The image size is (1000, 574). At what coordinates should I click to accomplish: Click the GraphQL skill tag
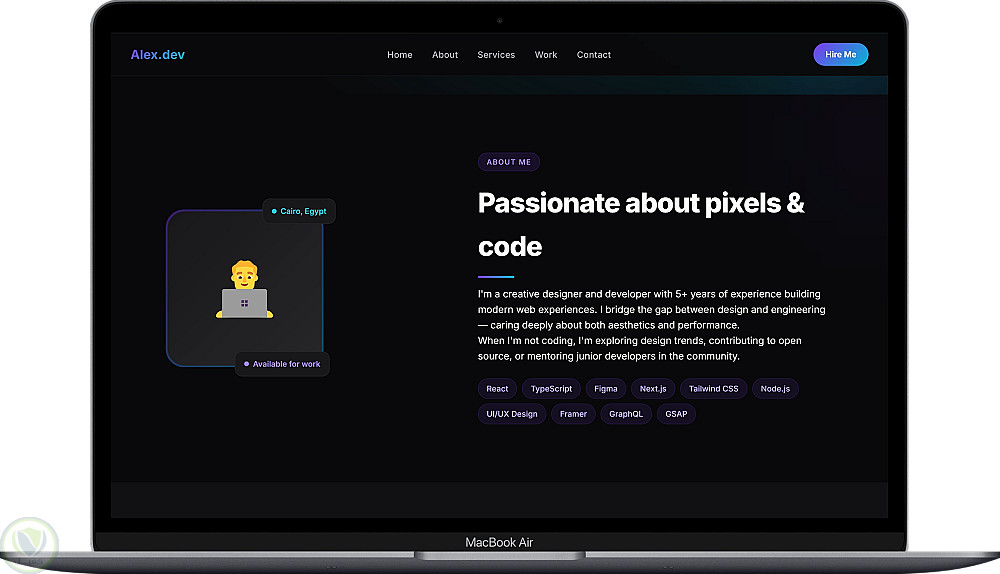(x=626, y=414)
